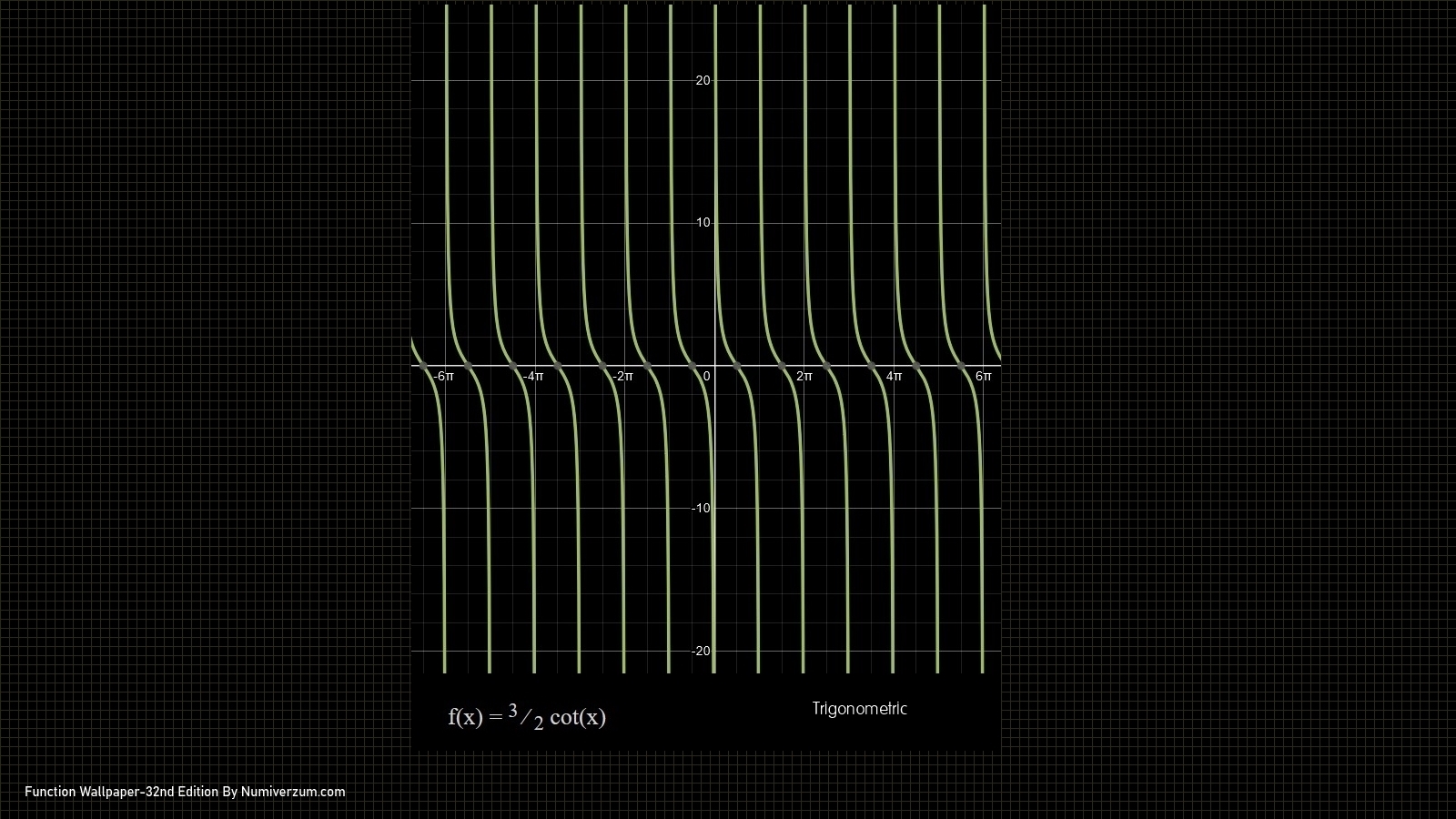Click the 20 label on the y-axis
This screenshot has height=819, width=1456.
click(703, 81)
